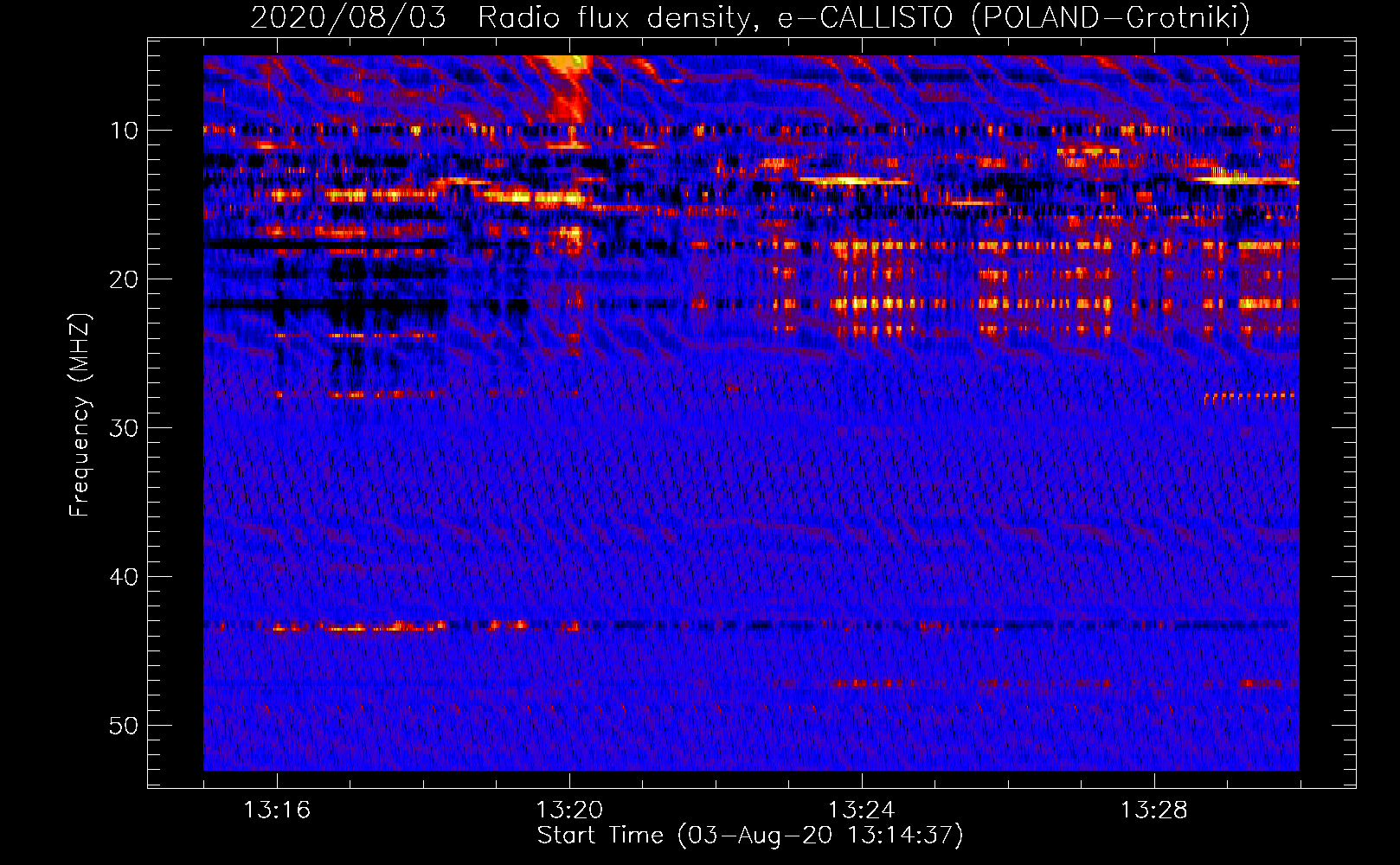
Task: Click the 'Start Time (03-Aug-20 13:14:37)' label
Action: tap(750, 836)
